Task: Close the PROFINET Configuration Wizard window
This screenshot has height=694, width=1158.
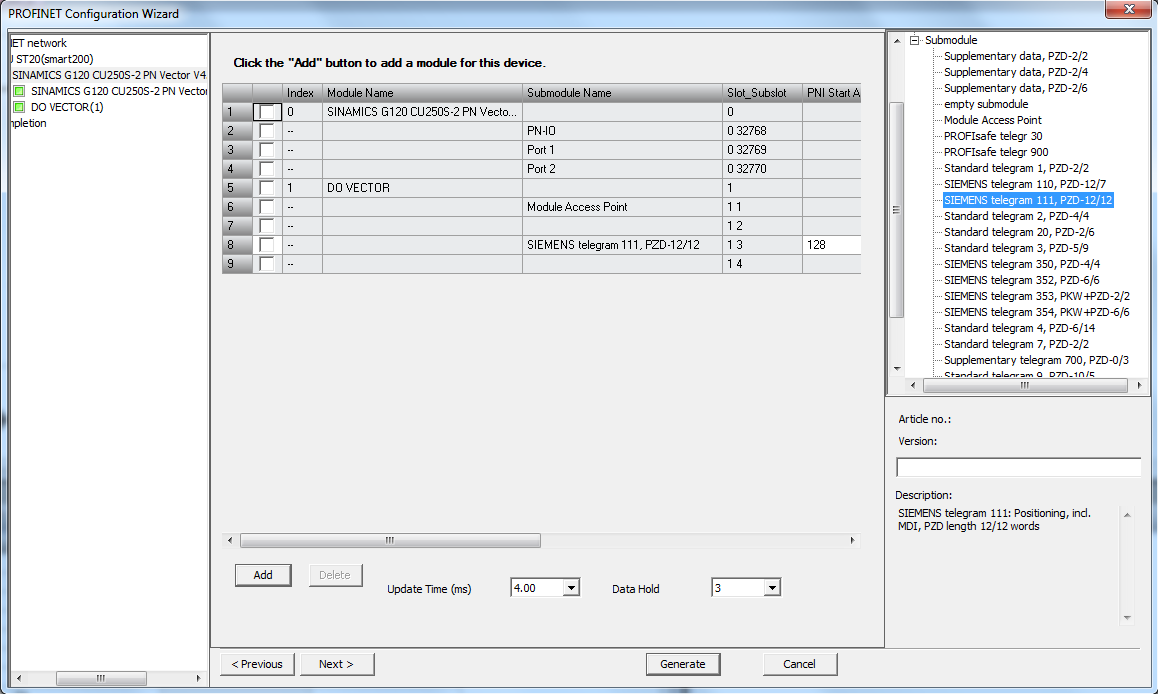Action: coord(1128,9)
